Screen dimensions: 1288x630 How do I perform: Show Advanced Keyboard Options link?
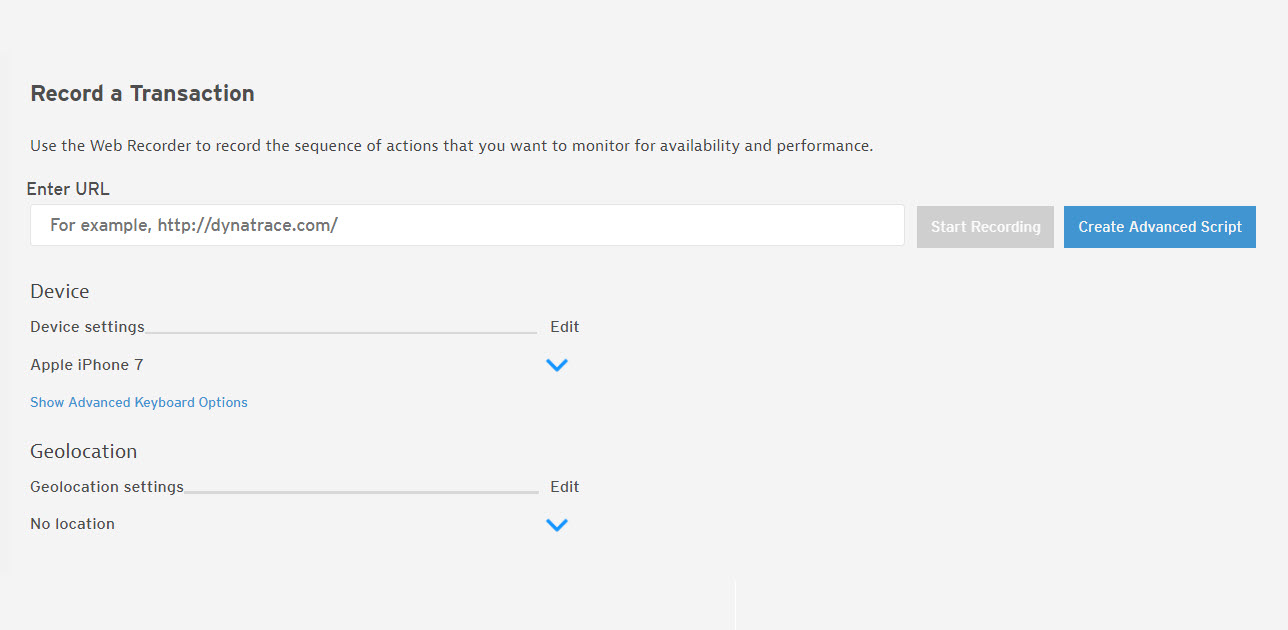click(x=139, y=402)
